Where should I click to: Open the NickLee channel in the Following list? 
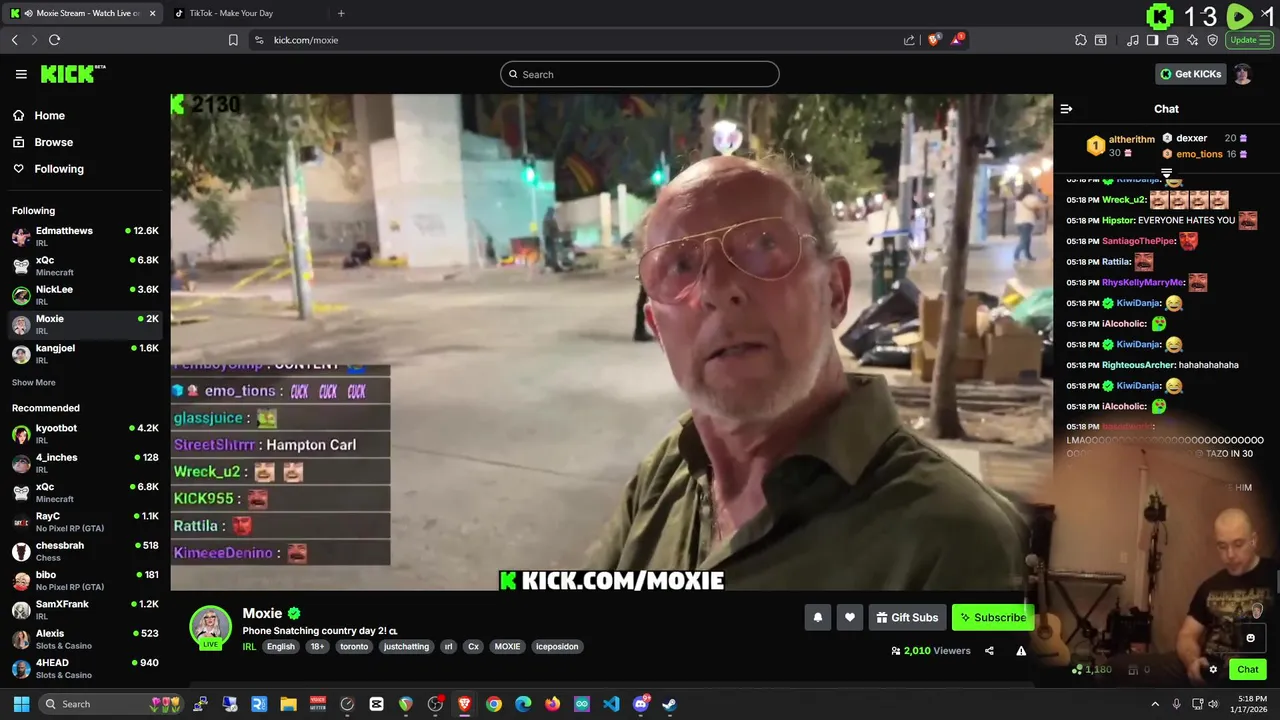84,295
